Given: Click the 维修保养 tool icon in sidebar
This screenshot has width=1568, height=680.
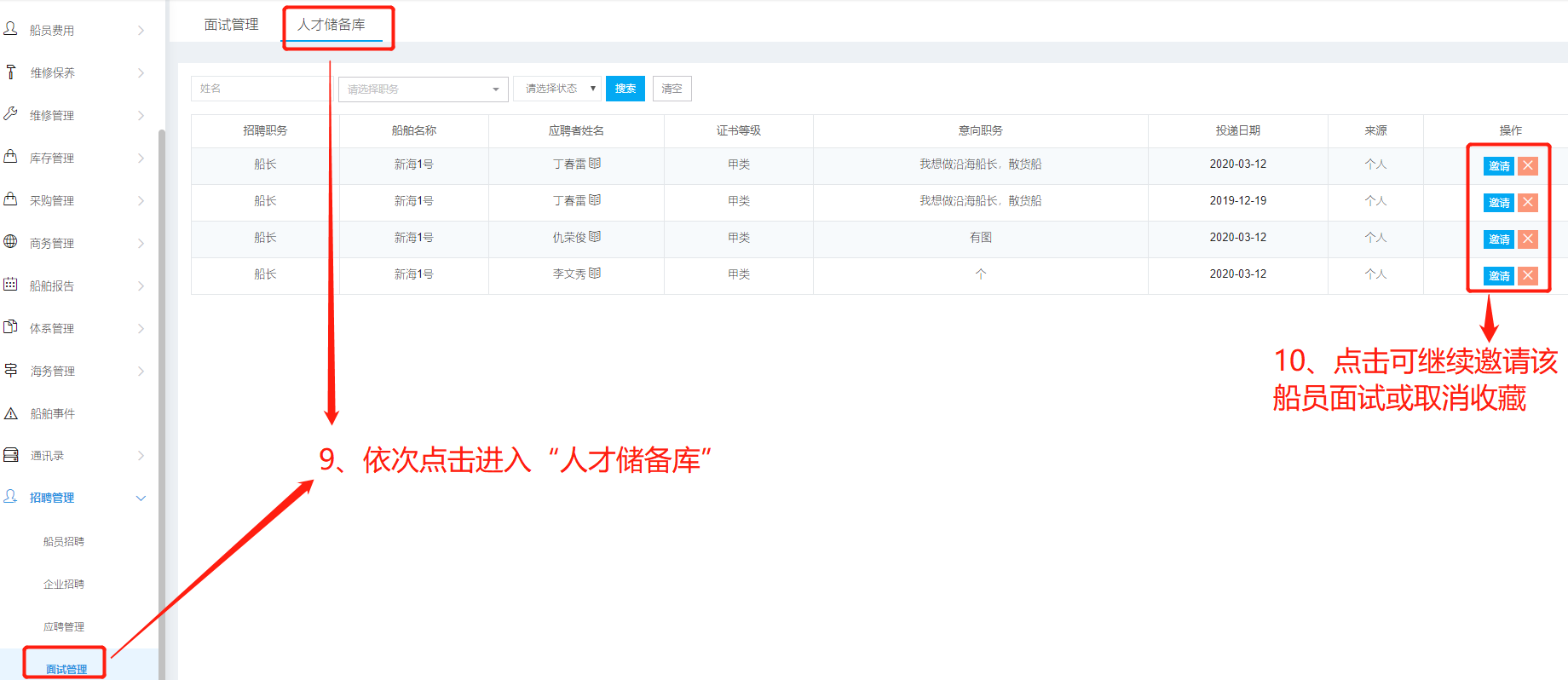Looking at the screenshot, I should click(10, 72).
